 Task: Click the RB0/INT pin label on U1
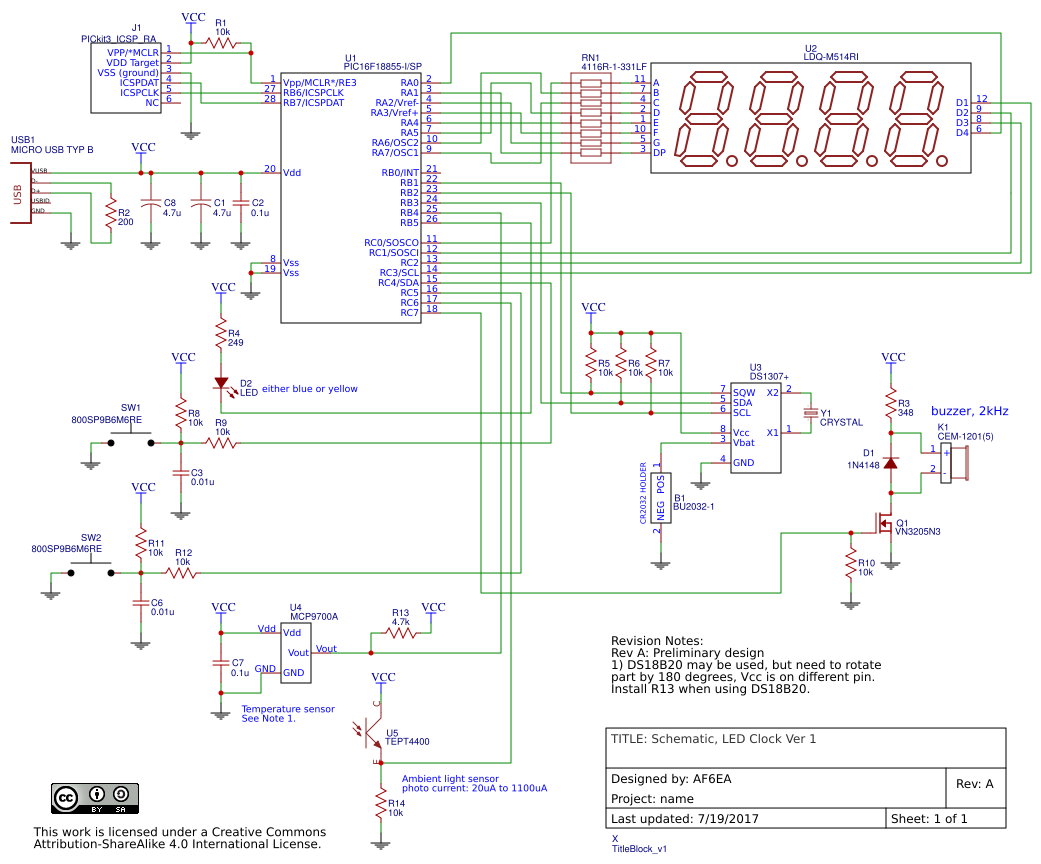400,172
